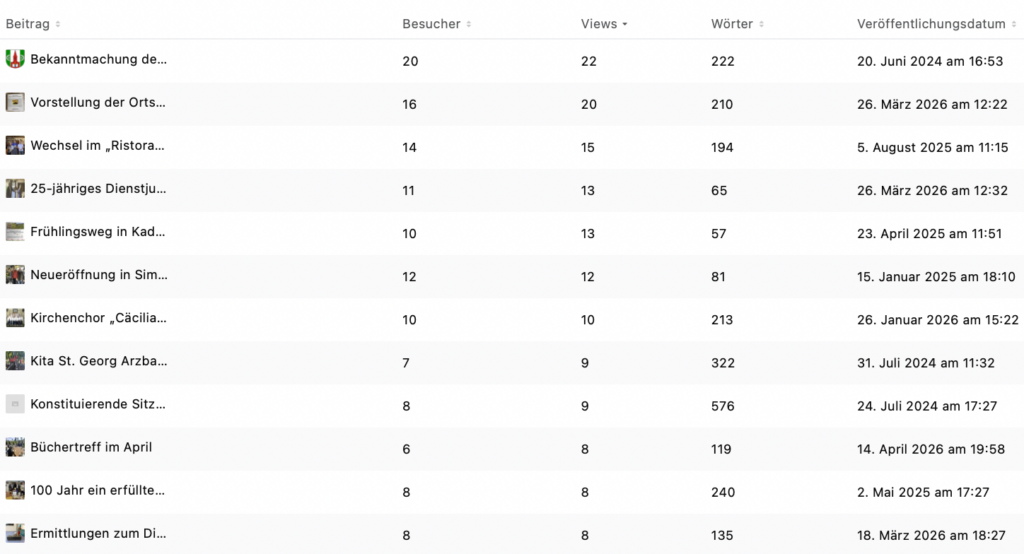1024x554 pixels.
Task: Click the Ermittlungen post thumbnail
Action: click(15, 533)
